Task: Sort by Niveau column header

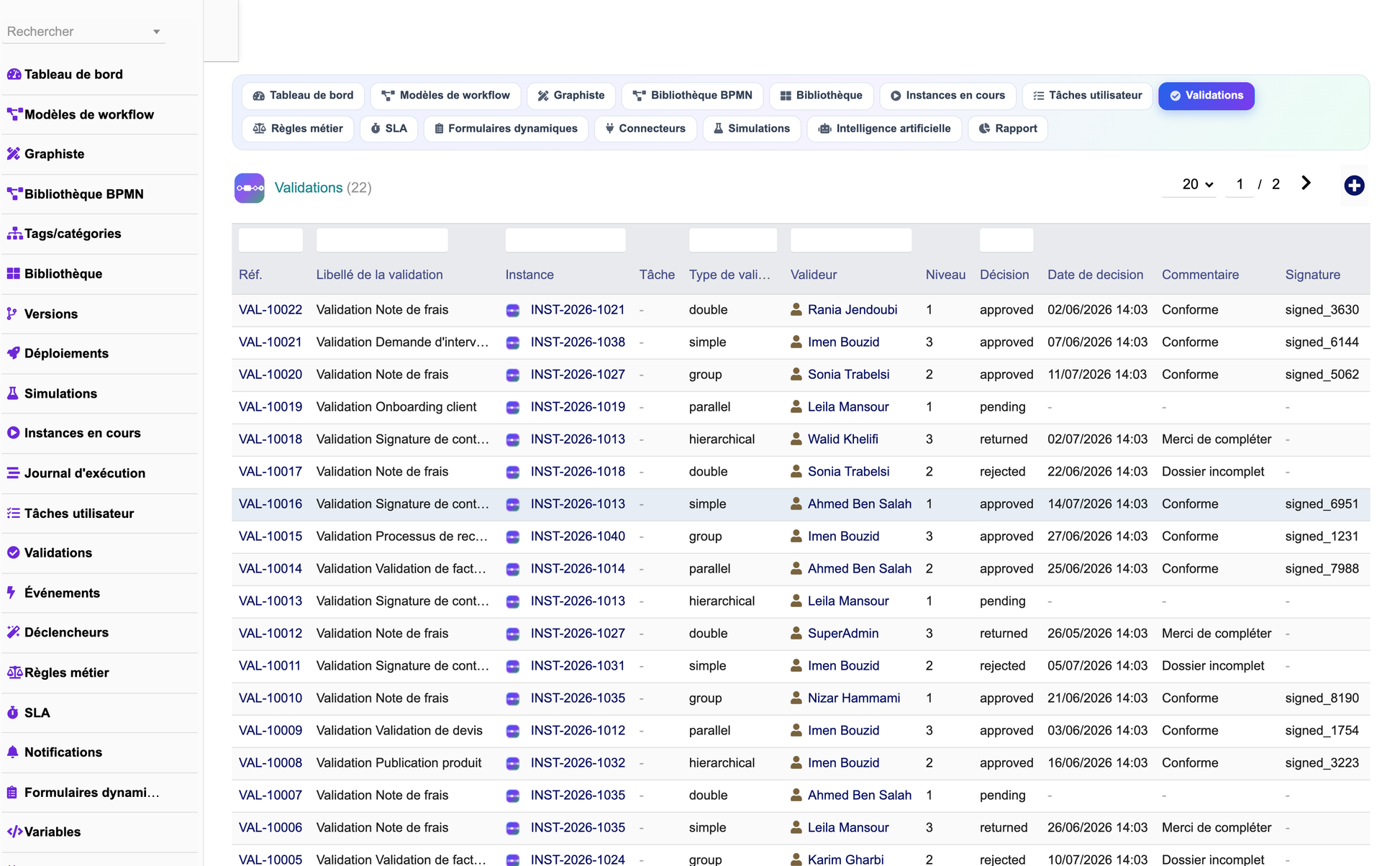Action: coord(945,275)
